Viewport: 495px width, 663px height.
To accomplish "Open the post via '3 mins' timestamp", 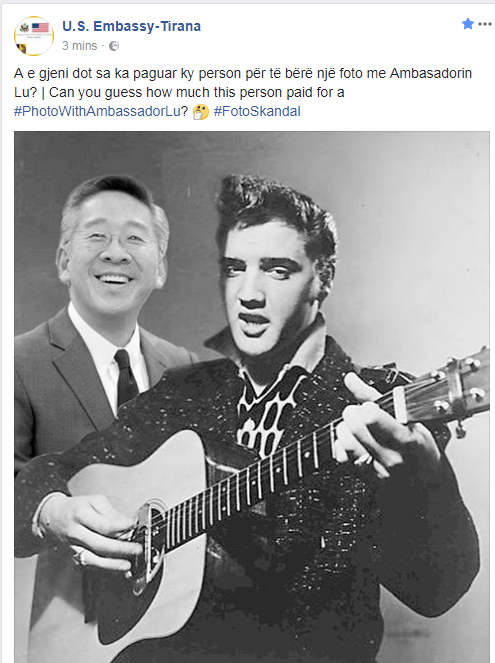I will (79, 46).
